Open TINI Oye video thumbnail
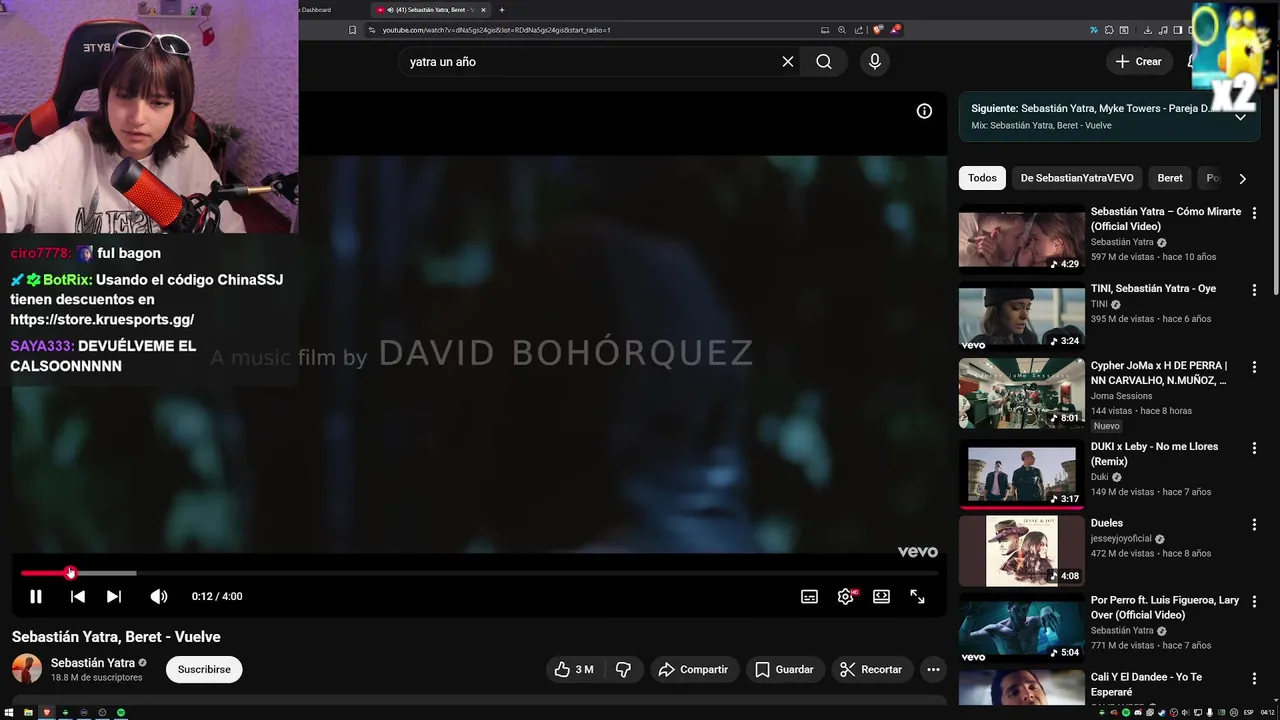 tap(1021, 316)
